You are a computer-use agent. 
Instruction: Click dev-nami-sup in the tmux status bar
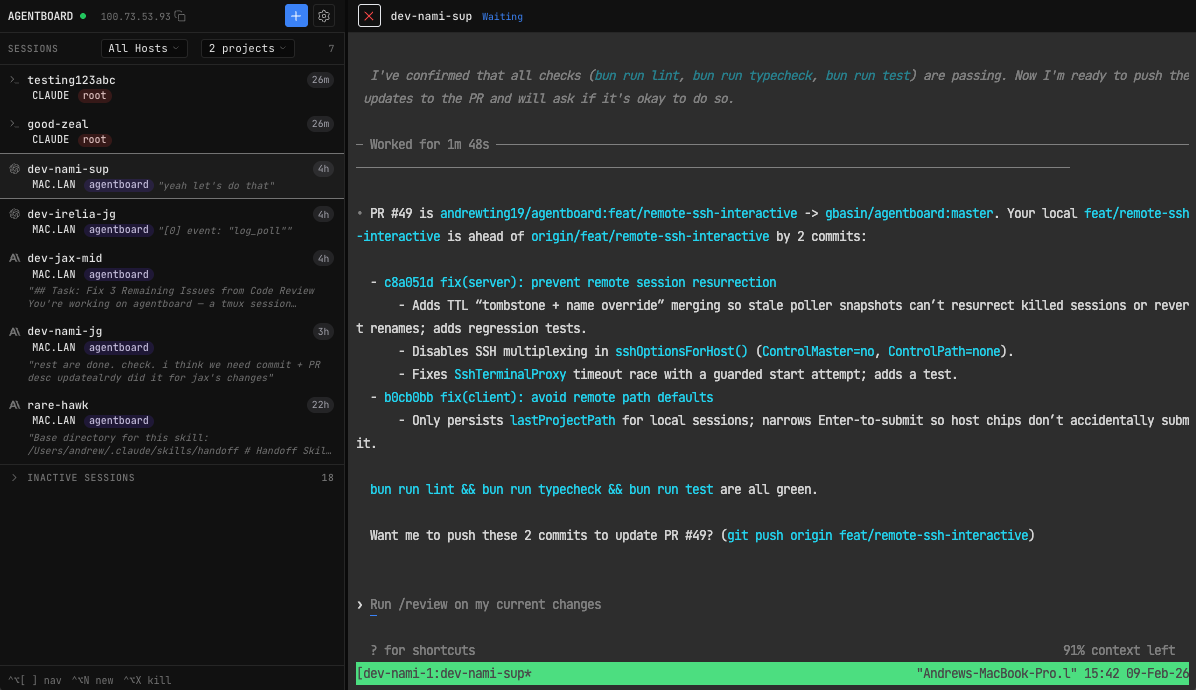444,673
